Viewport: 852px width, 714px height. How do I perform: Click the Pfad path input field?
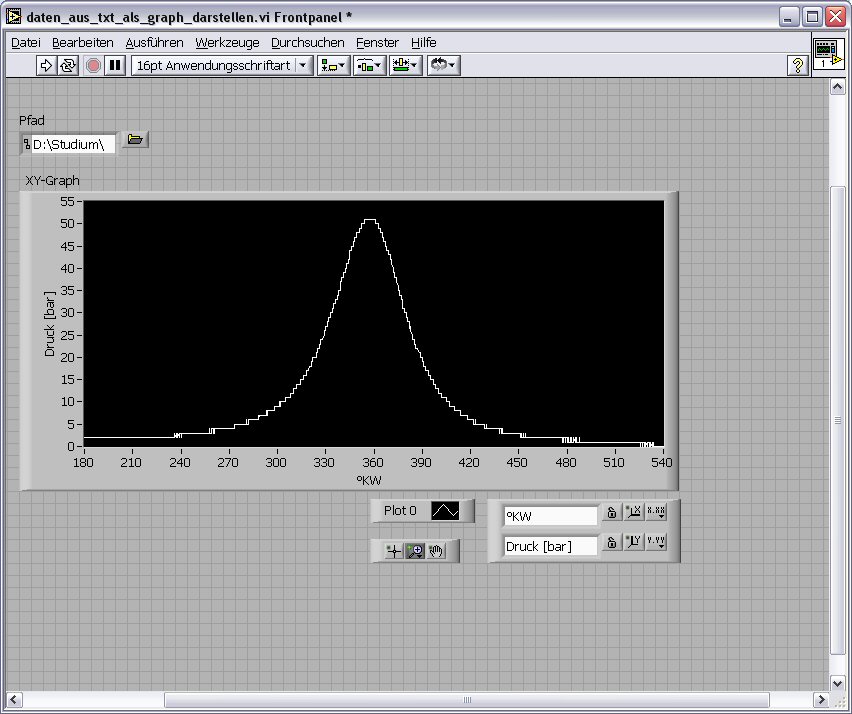tap(72, 145)
